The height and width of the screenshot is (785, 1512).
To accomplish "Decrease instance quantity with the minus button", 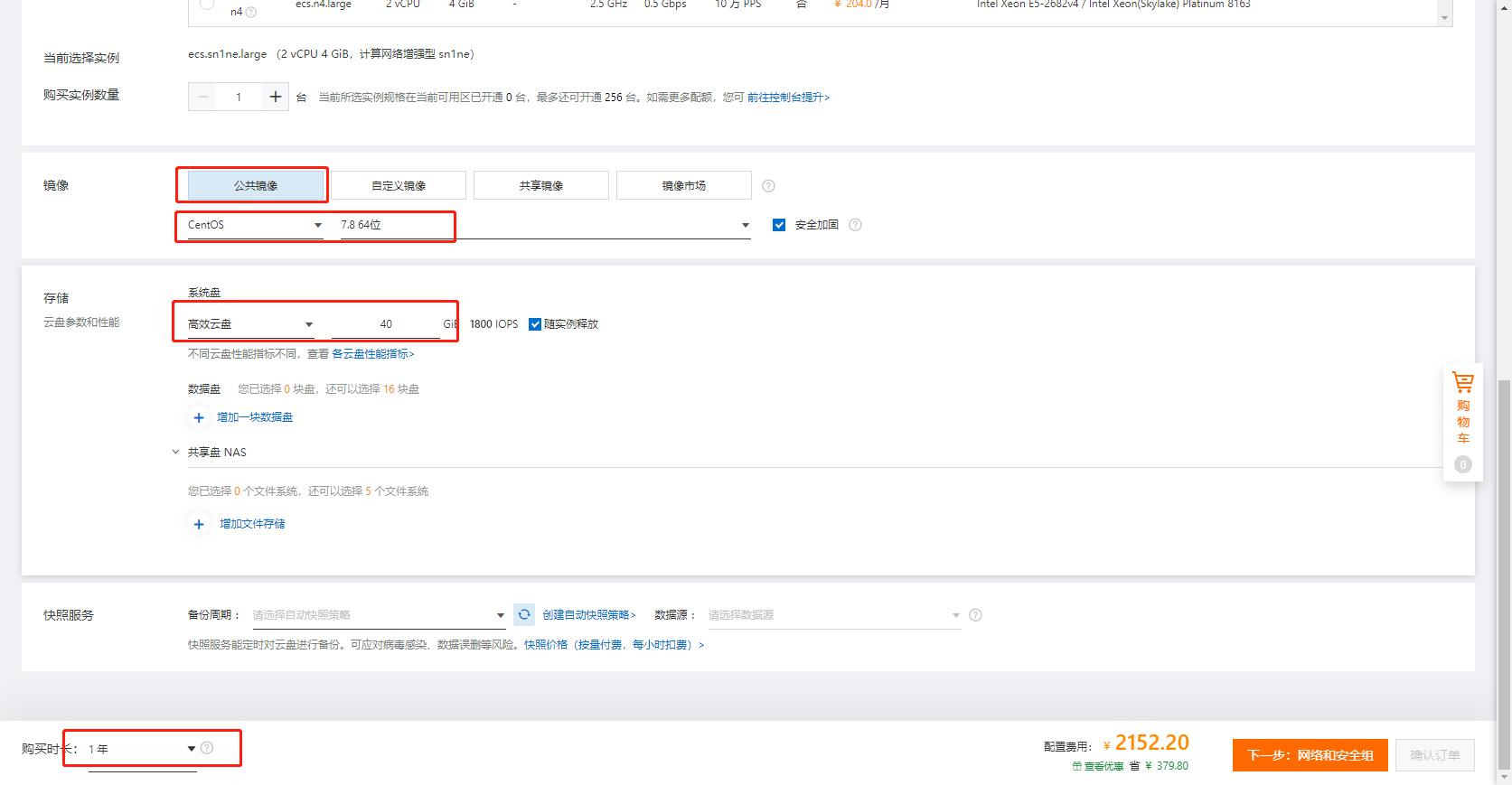I will coord(202,97).
